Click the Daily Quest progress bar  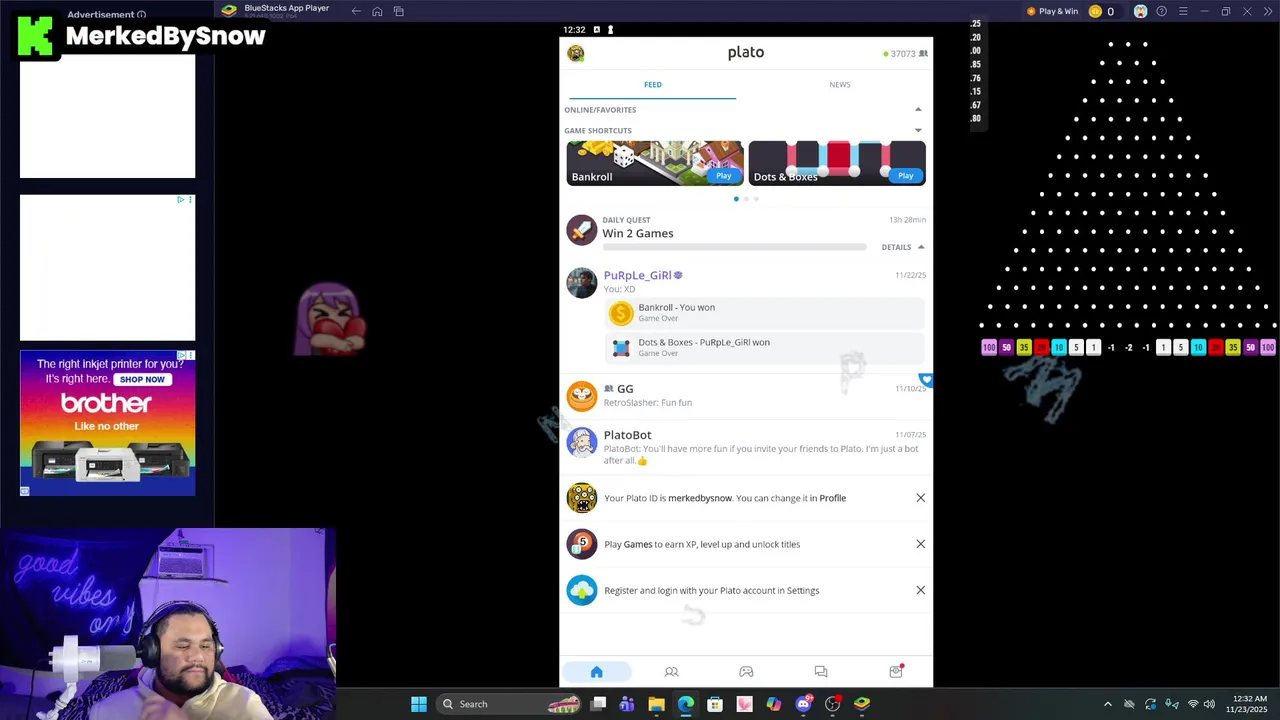[x=734, y=247]
